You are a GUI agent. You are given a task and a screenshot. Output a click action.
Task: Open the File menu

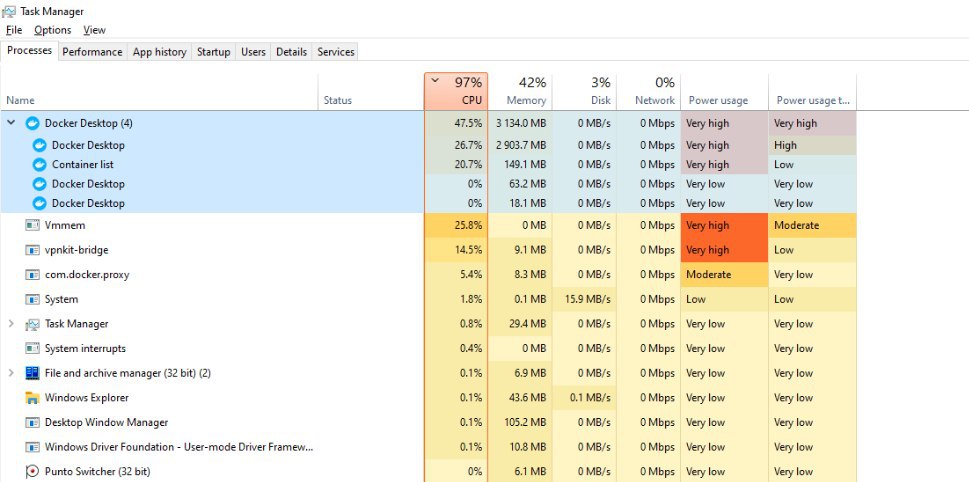point(14,30)
